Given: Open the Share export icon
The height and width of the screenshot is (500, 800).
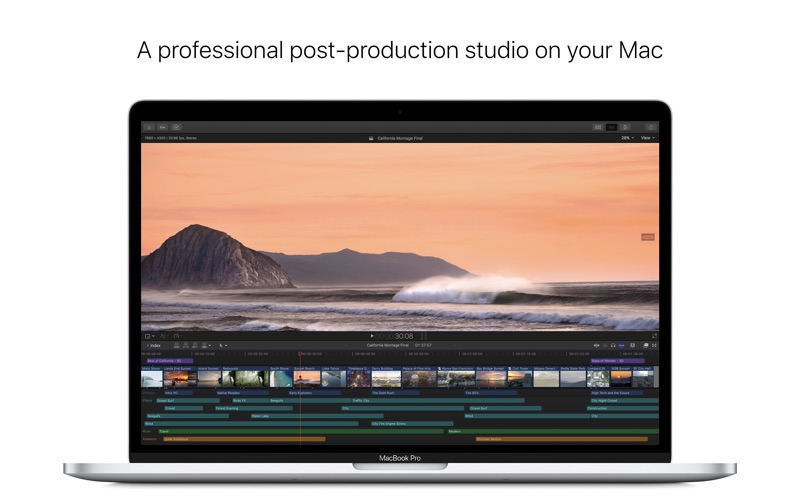Looking at the screenshot, I should pyautogui.click(x=651, y=127).
